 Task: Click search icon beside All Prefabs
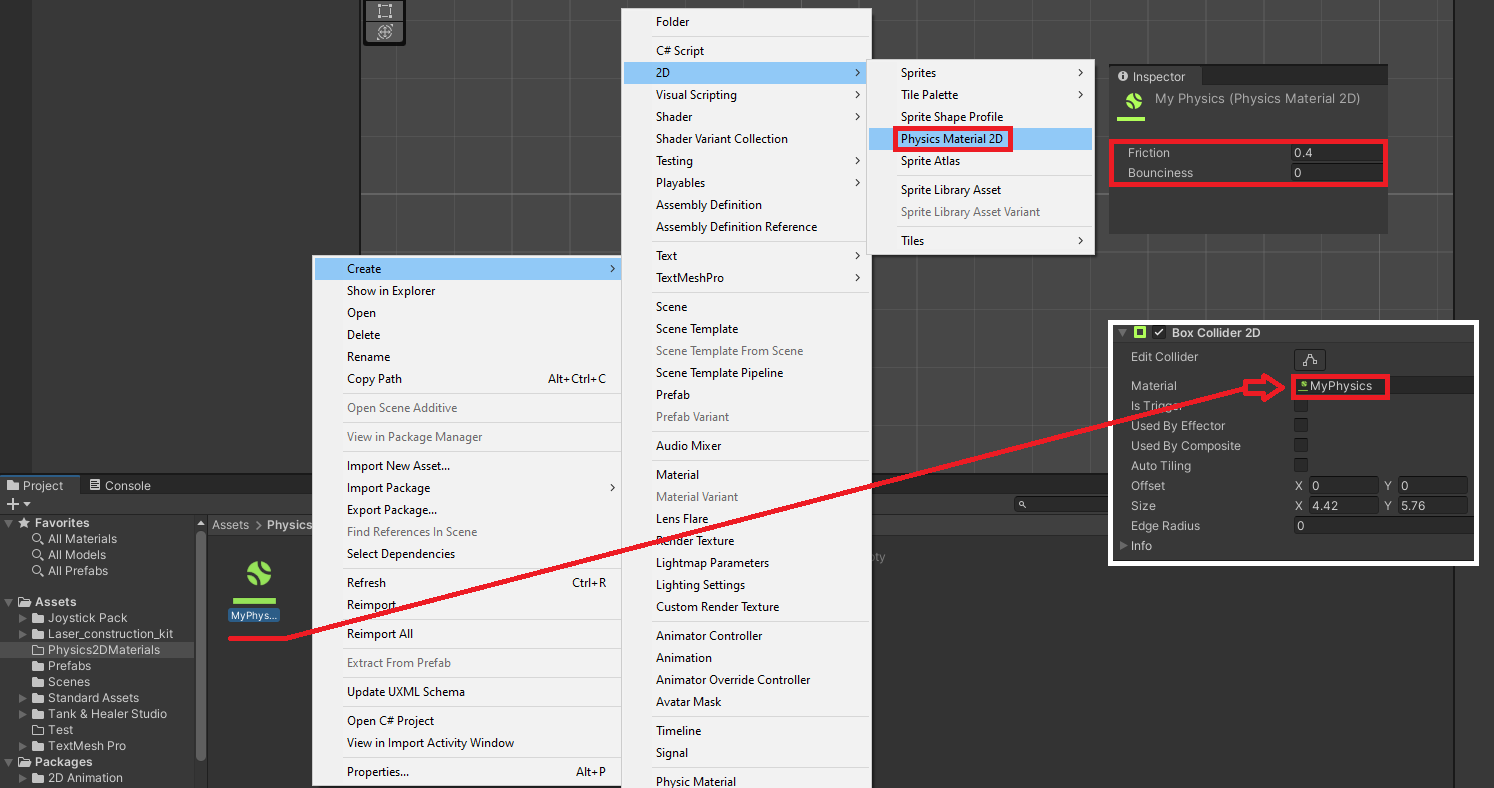tap(38, 571)
